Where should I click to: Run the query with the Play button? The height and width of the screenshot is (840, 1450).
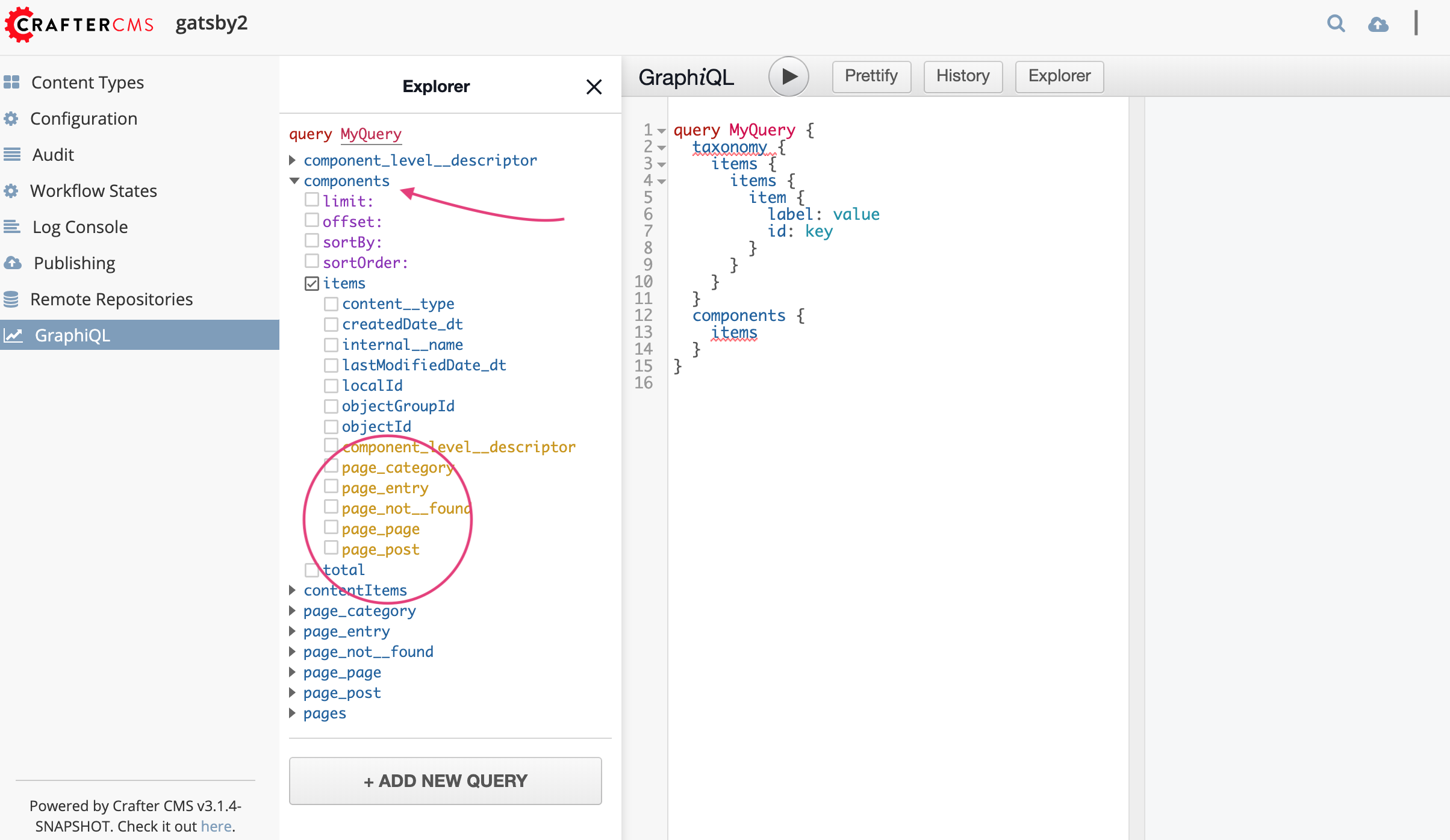[x=789, y=76]
